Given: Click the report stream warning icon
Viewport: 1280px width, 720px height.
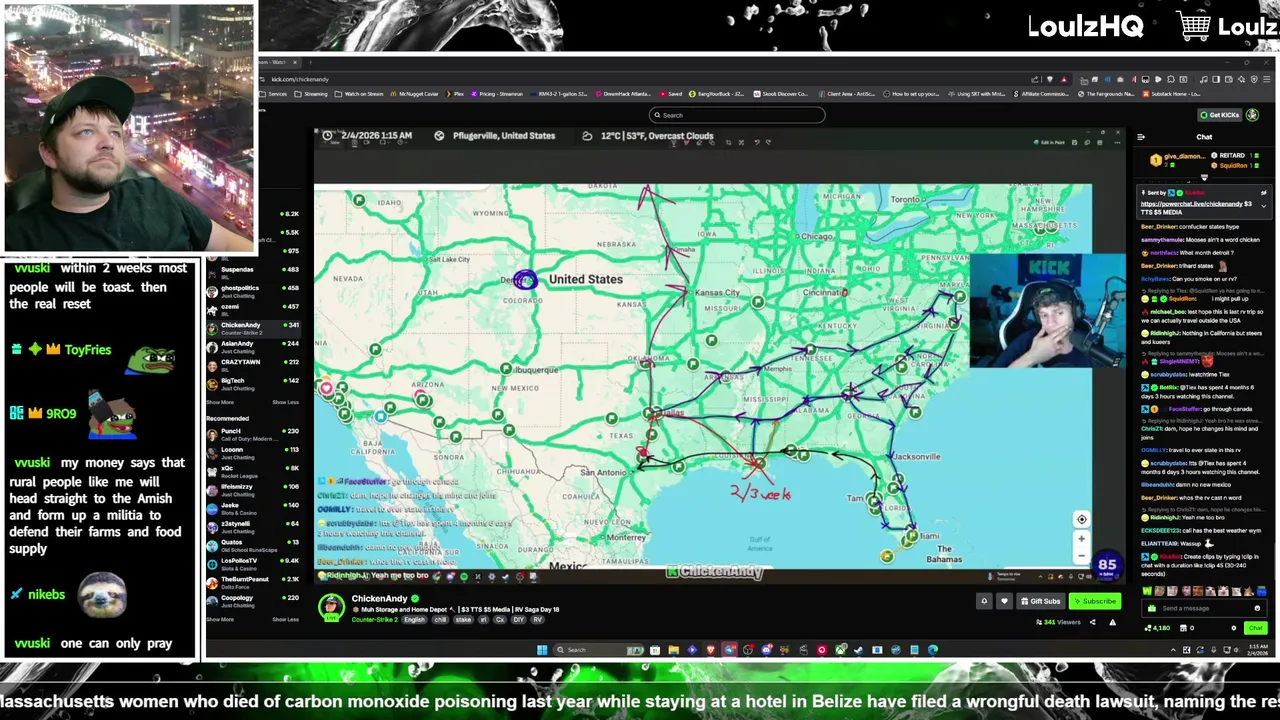Looking at the screenshot, I should coord(1112,622).
